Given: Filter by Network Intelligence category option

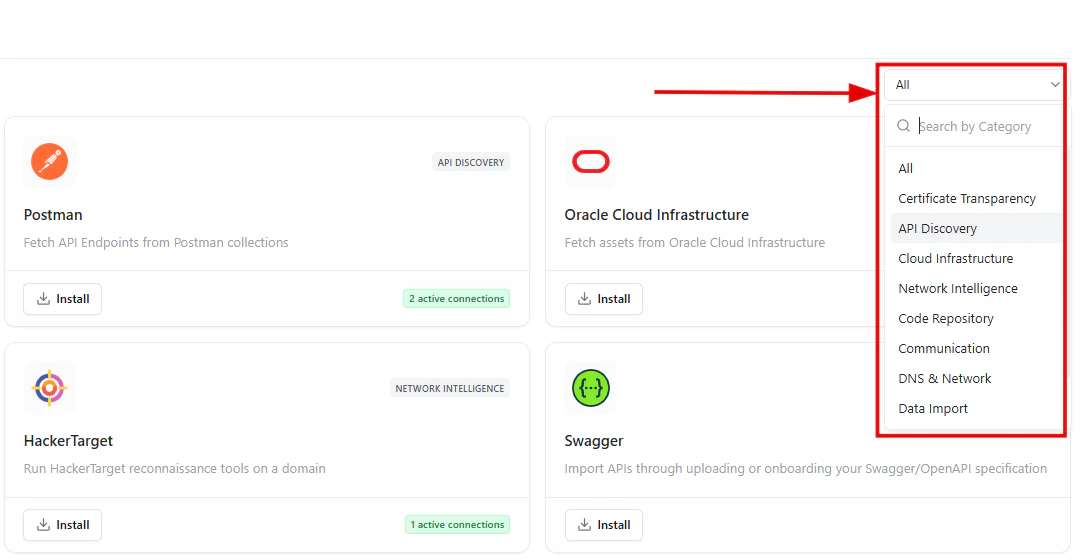Looking at the screenshot, I should tap(976, 289).
